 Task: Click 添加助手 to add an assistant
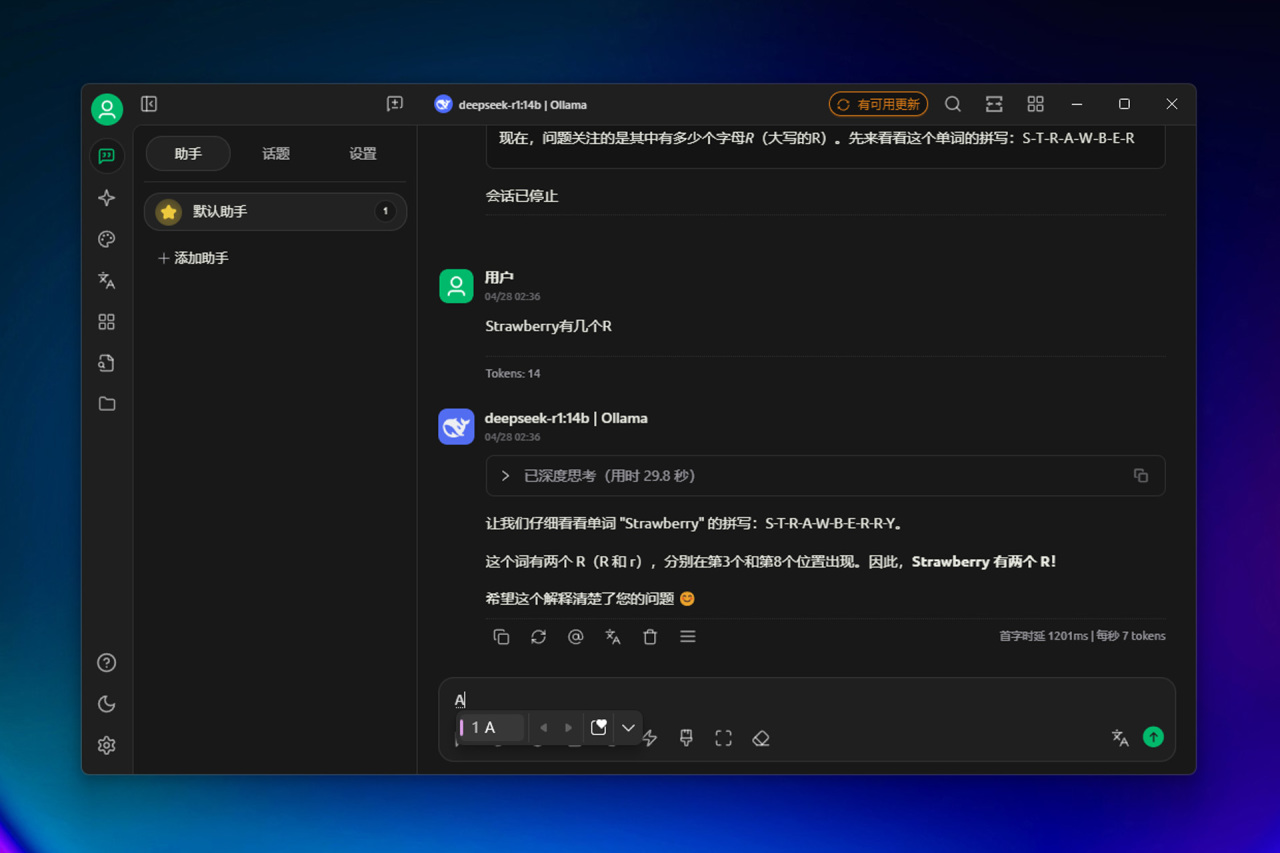tap(193, 258)
